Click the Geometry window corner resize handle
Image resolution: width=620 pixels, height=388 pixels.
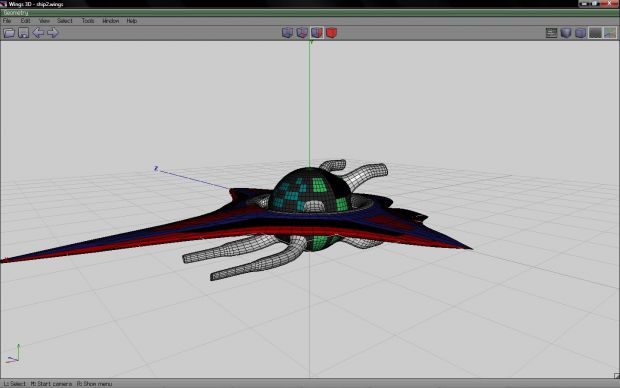pyautogui.click(x=616, y=376)
